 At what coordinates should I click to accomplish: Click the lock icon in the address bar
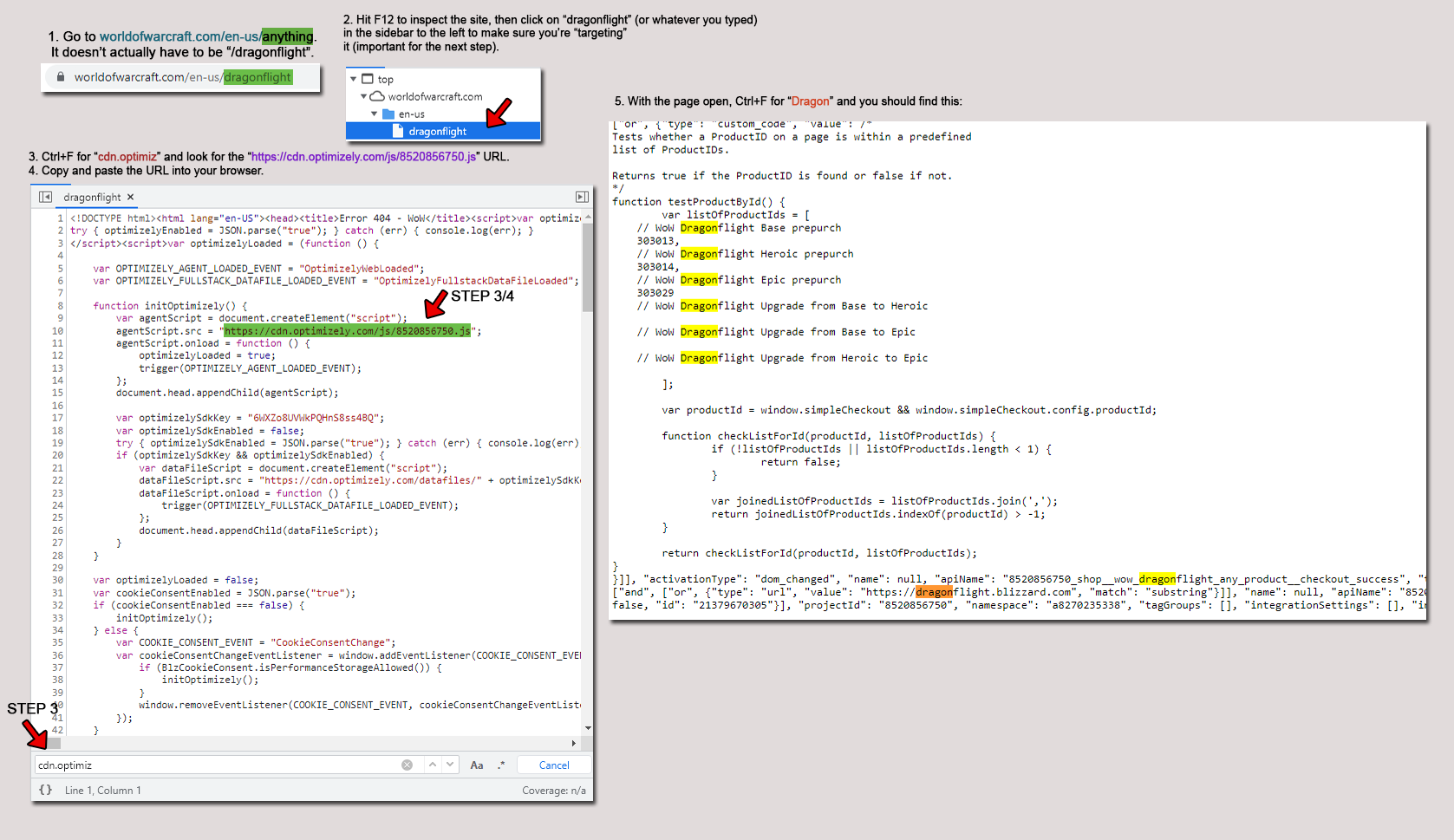pyautogui.click(x=61, y=77)
